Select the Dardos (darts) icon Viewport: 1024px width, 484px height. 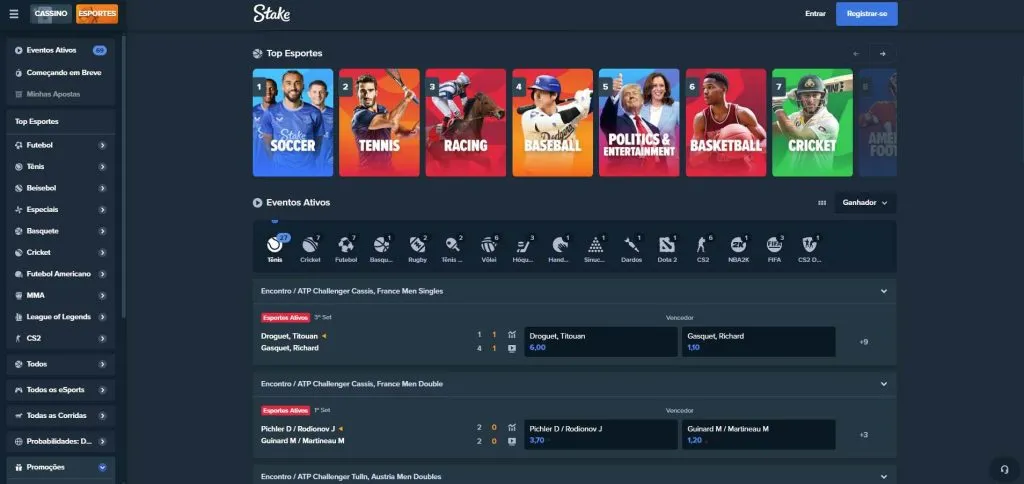coord(631,246)
